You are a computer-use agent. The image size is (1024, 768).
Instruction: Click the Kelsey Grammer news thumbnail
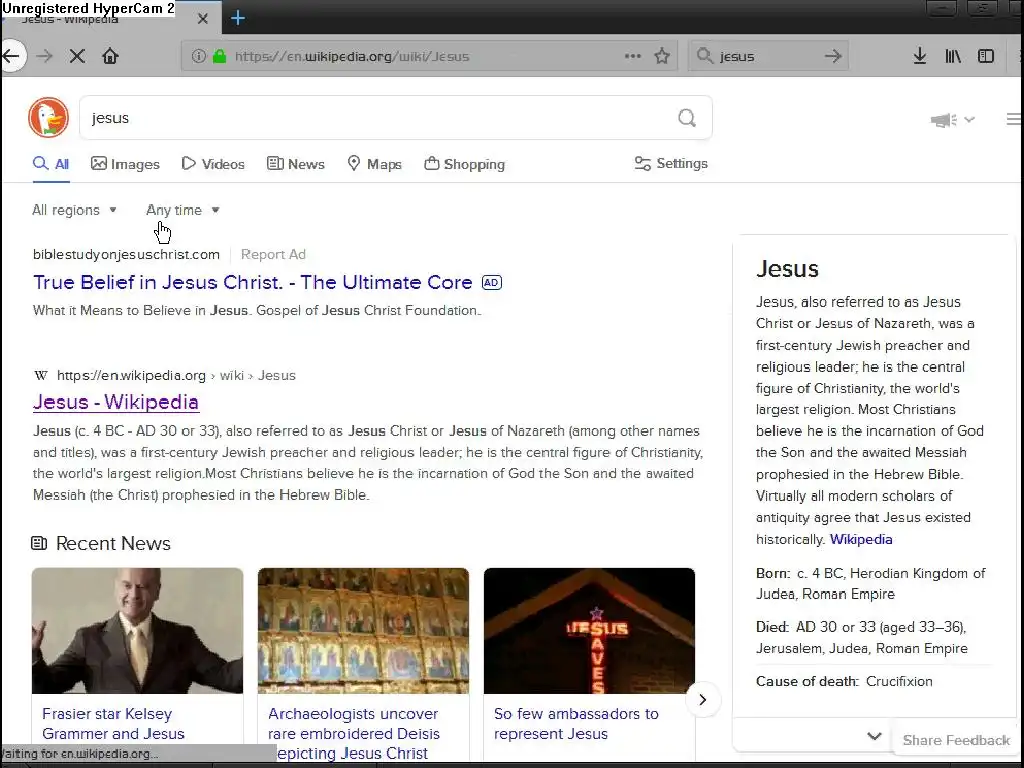(x=137, y=631)
